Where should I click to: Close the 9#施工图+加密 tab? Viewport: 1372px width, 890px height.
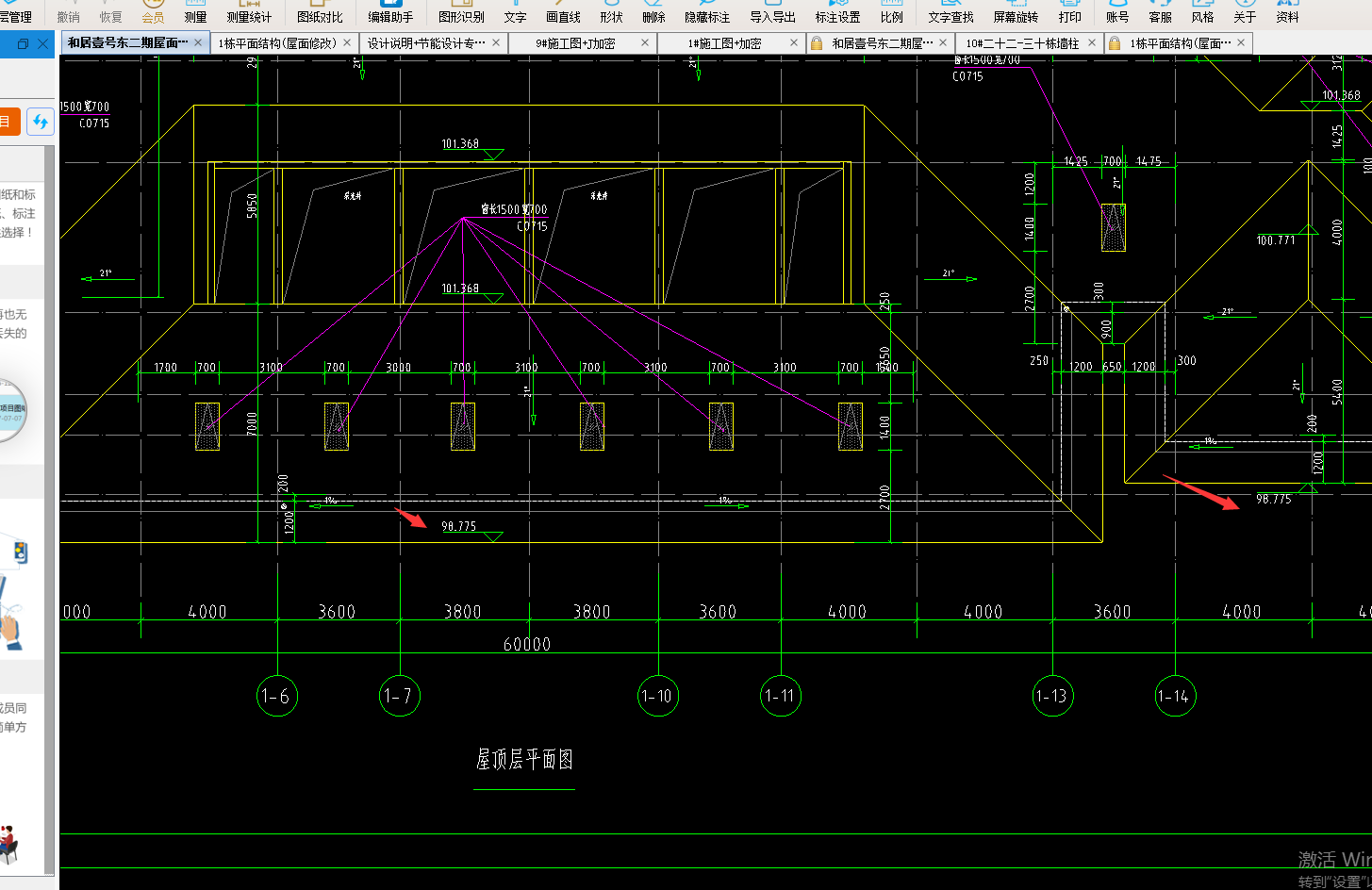(645, 42)
